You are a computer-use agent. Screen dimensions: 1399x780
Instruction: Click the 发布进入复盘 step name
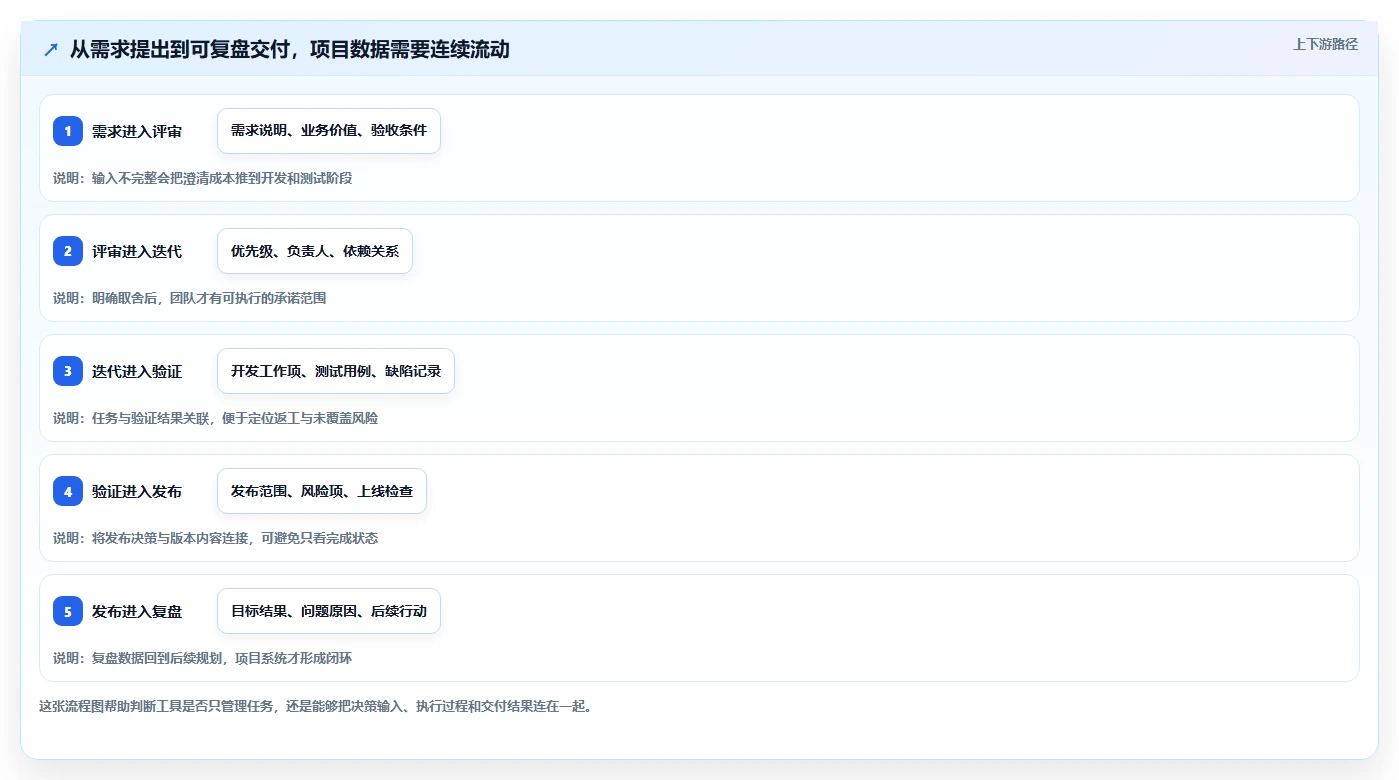(x=137, y=611)
